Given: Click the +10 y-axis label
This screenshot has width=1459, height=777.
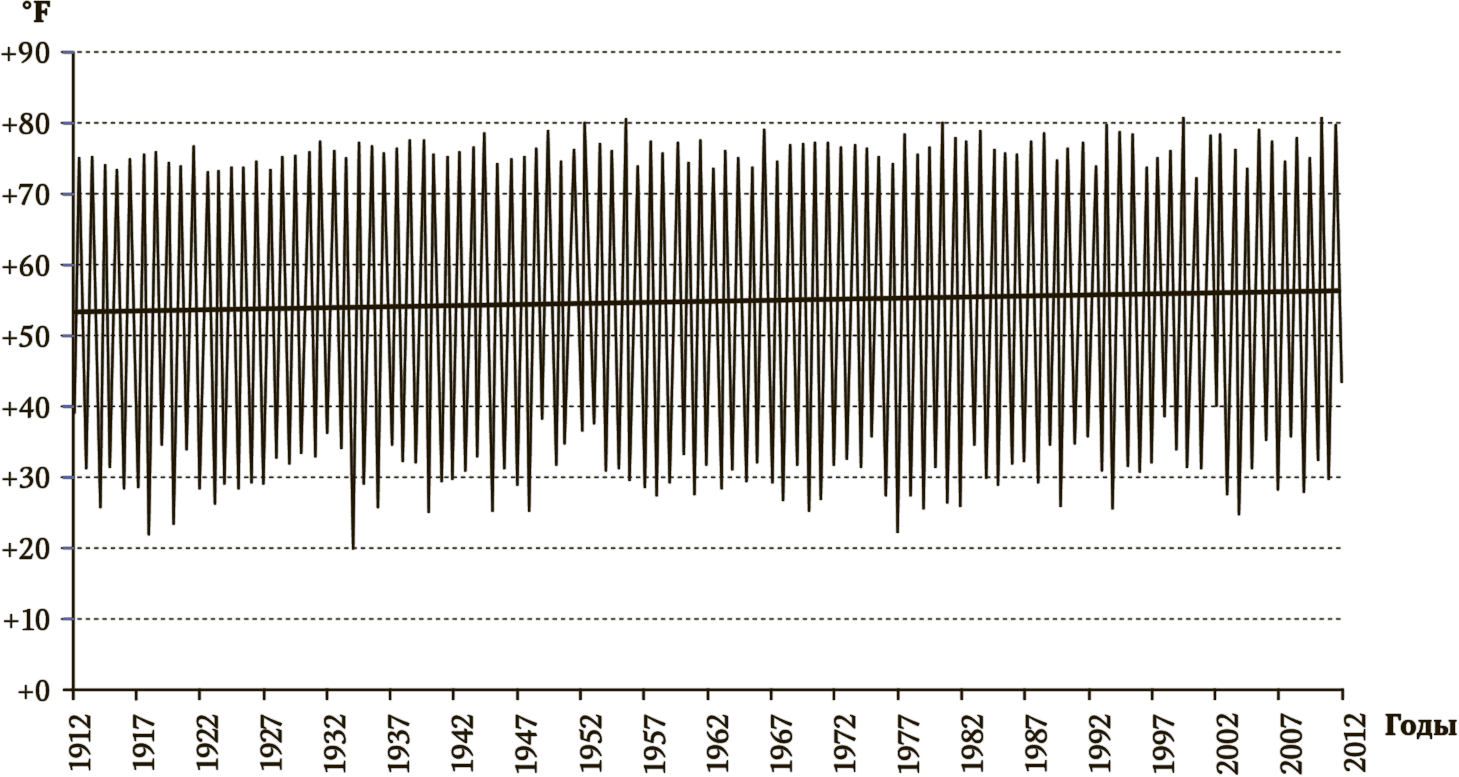Looking at the screenshot, I should coord(25,621).
